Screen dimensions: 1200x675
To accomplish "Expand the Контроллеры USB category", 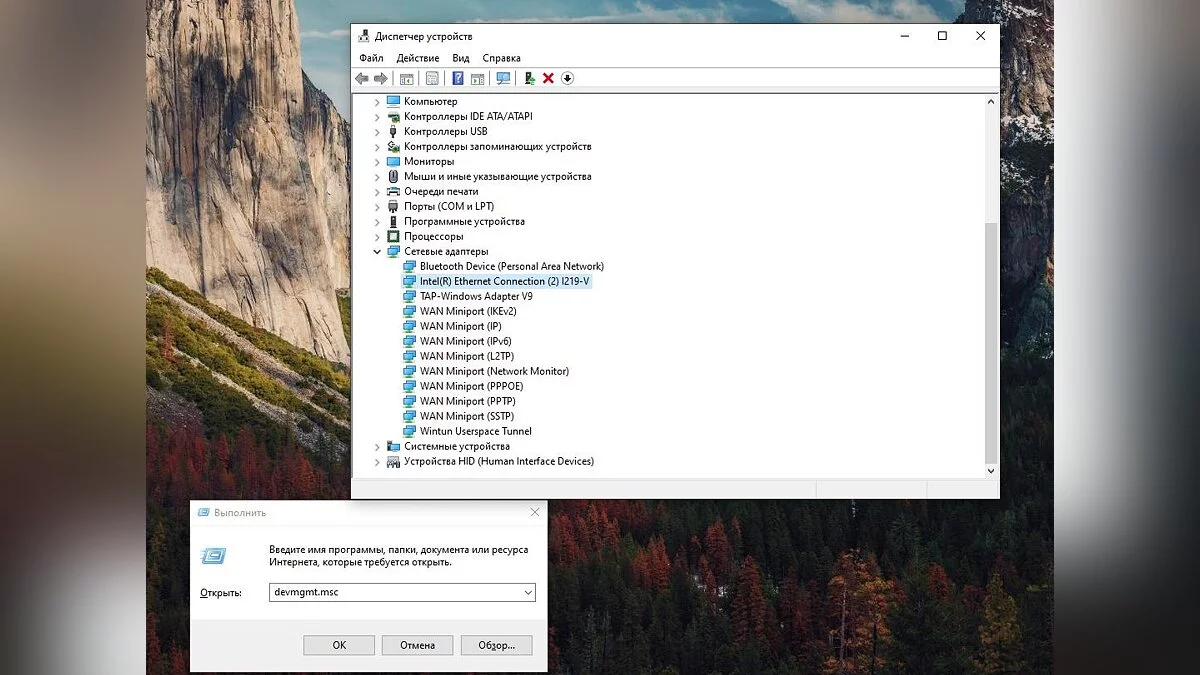I will coord(377,132).
